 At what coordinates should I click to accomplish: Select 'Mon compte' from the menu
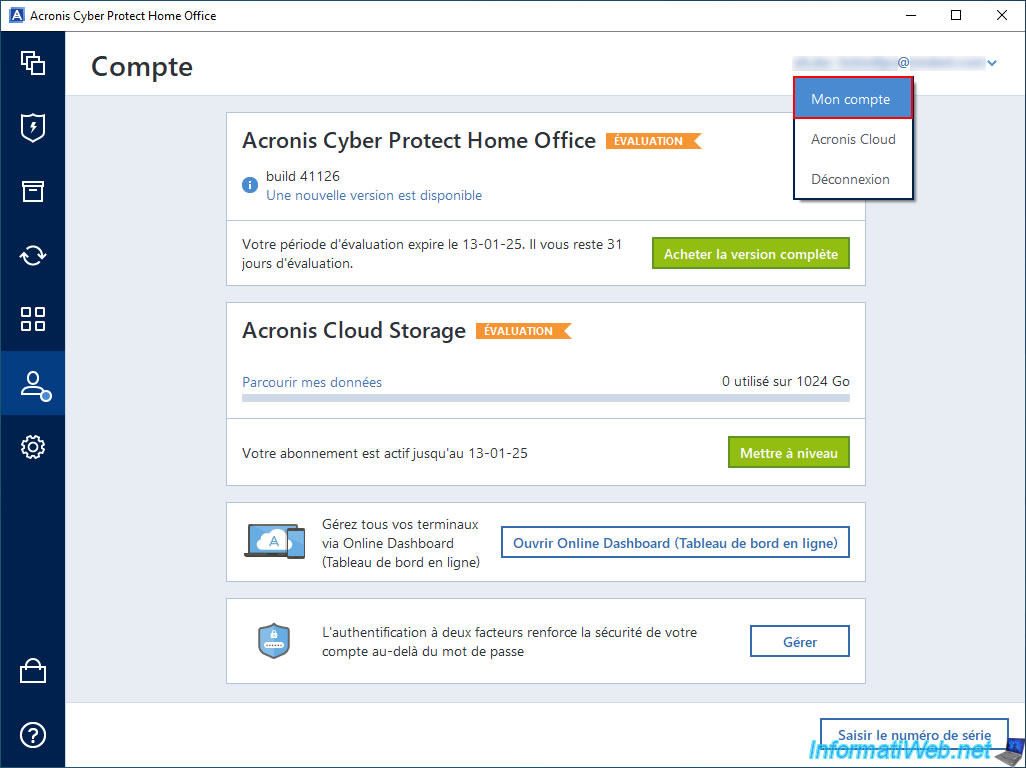(x=853, y=99)
